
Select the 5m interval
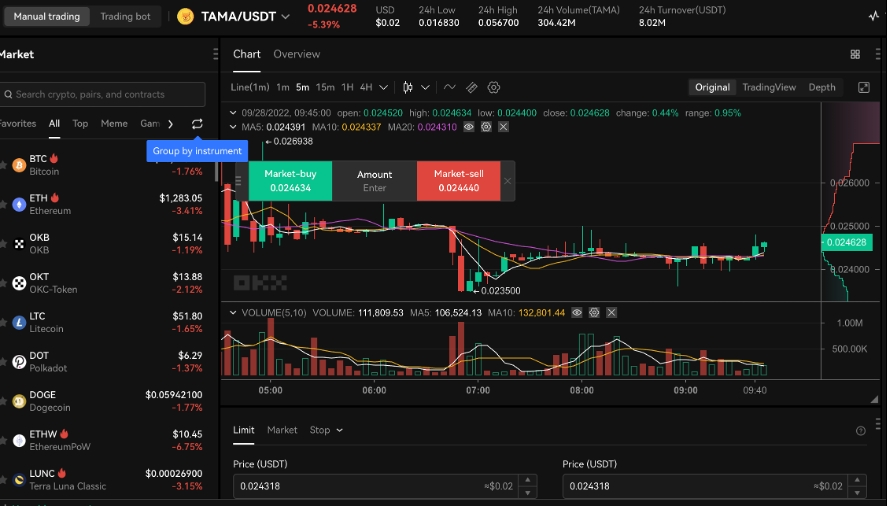click(303, 87)
